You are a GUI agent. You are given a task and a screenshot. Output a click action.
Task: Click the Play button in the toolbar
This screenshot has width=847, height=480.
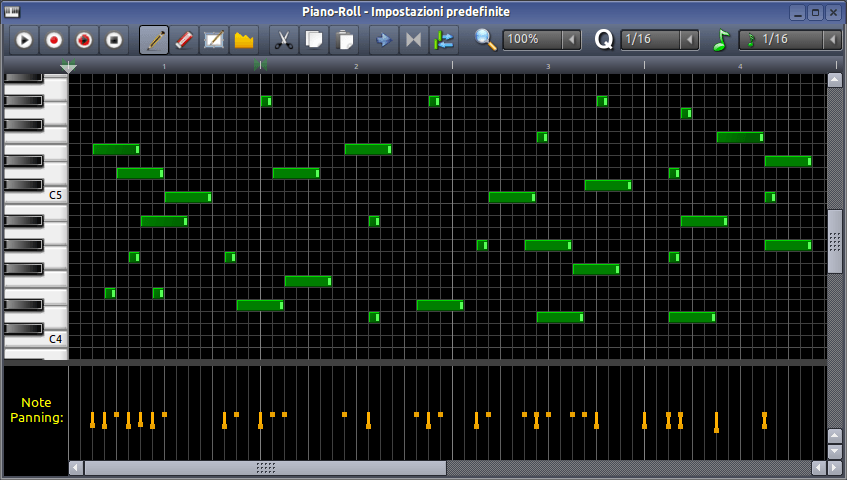[x=24, y=40]
